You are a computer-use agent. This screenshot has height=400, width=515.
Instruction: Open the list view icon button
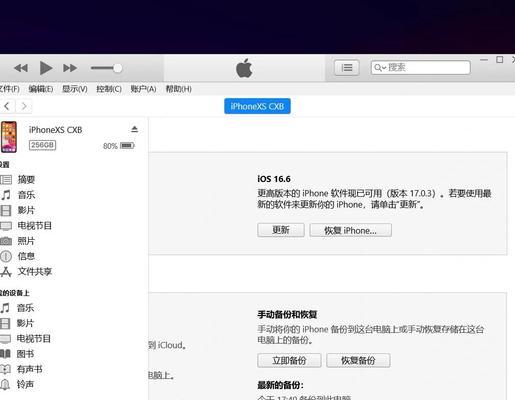click(x=347, y=68)
